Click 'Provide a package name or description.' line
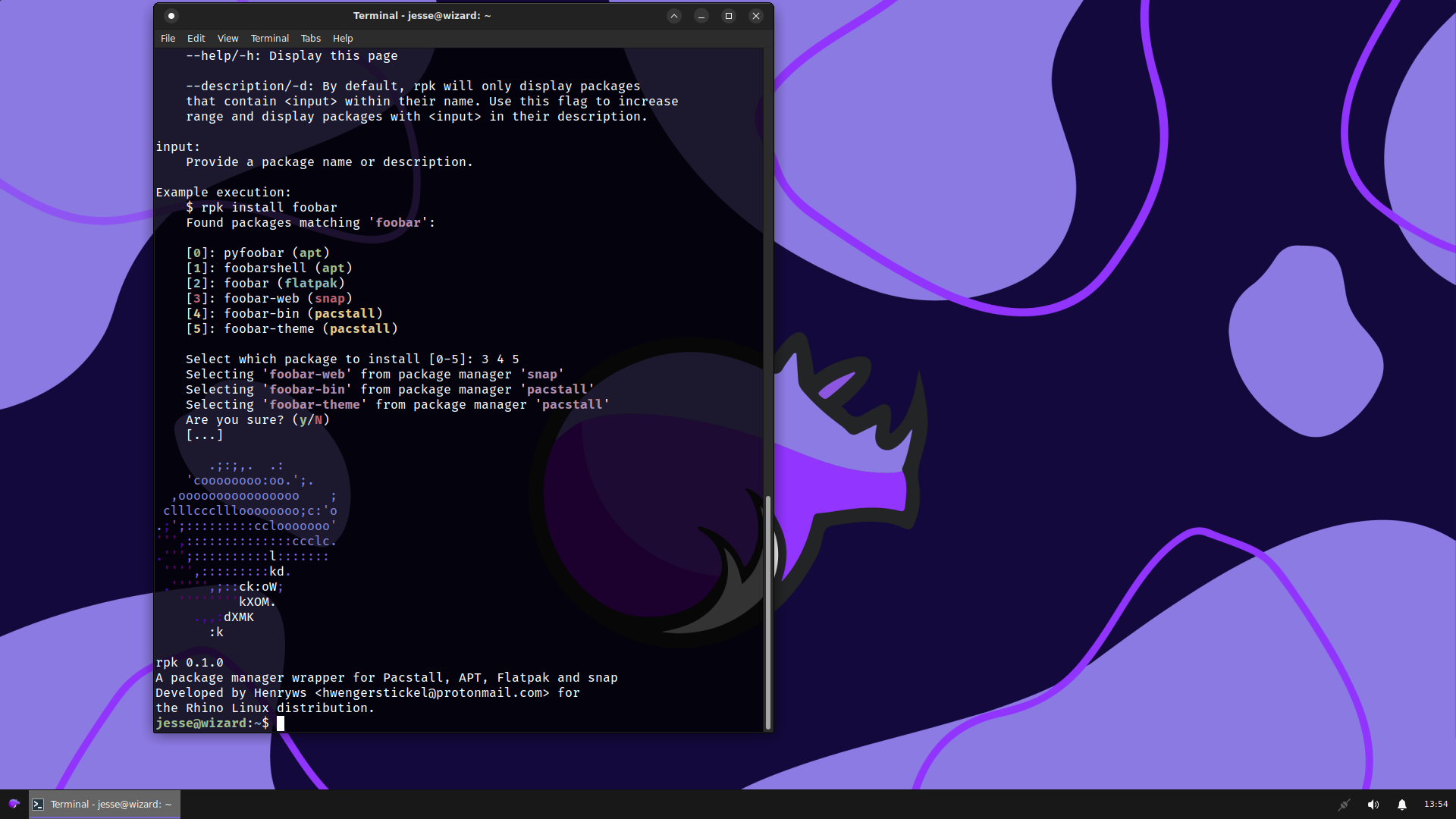 330,162
